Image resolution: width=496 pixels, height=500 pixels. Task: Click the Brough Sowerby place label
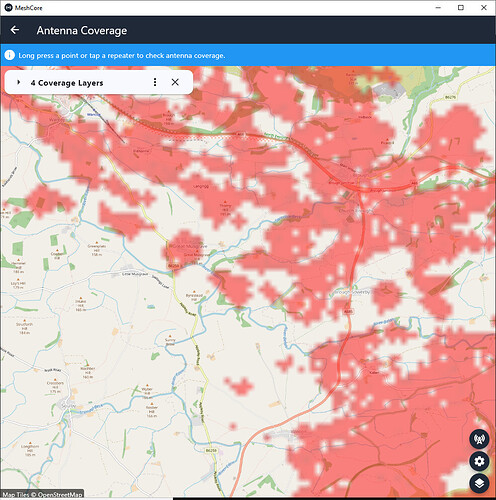352,292
